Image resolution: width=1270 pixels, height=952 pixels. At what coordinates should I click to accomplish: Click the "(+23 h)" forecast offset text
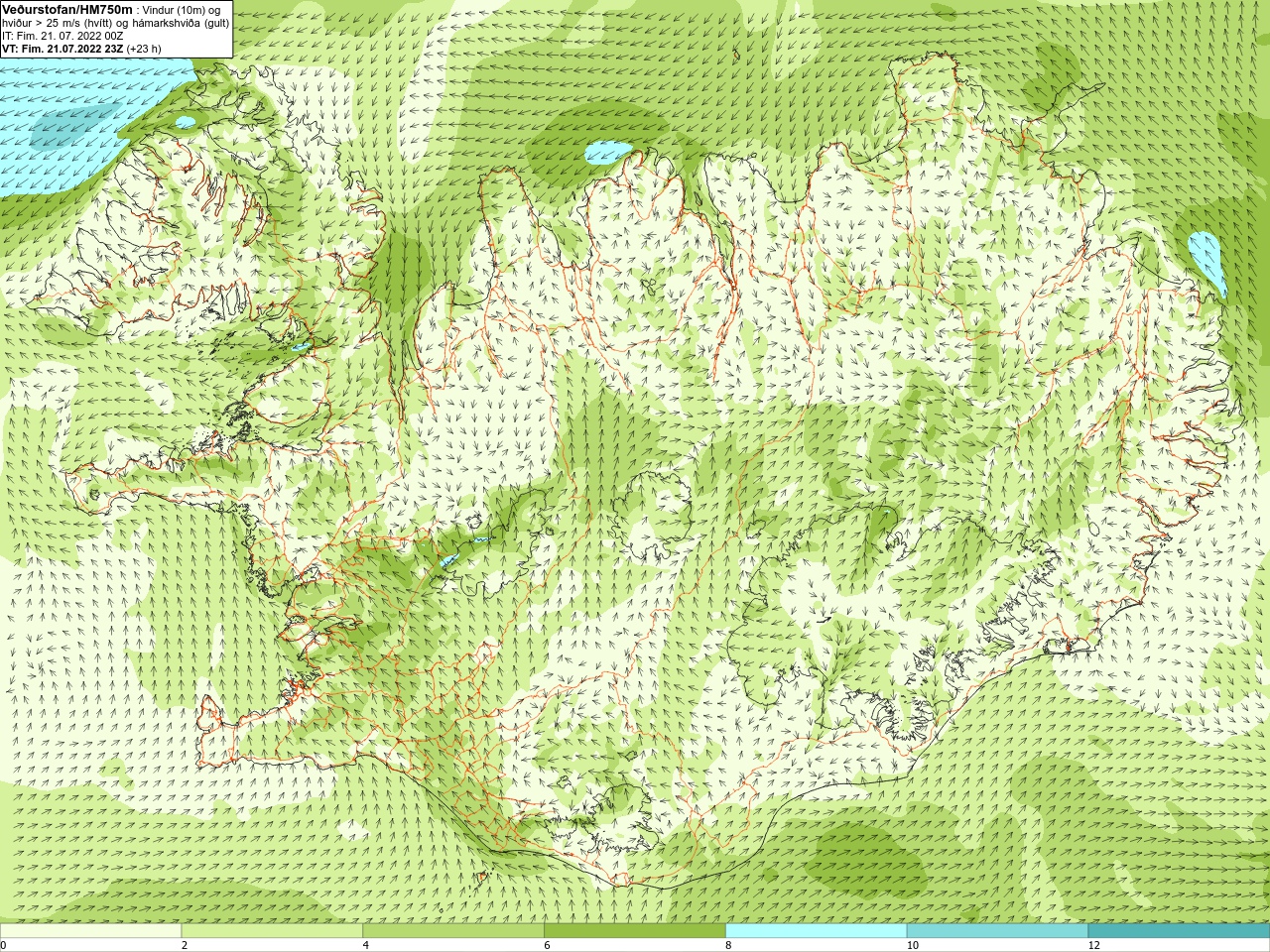click(x=143, y=48)
